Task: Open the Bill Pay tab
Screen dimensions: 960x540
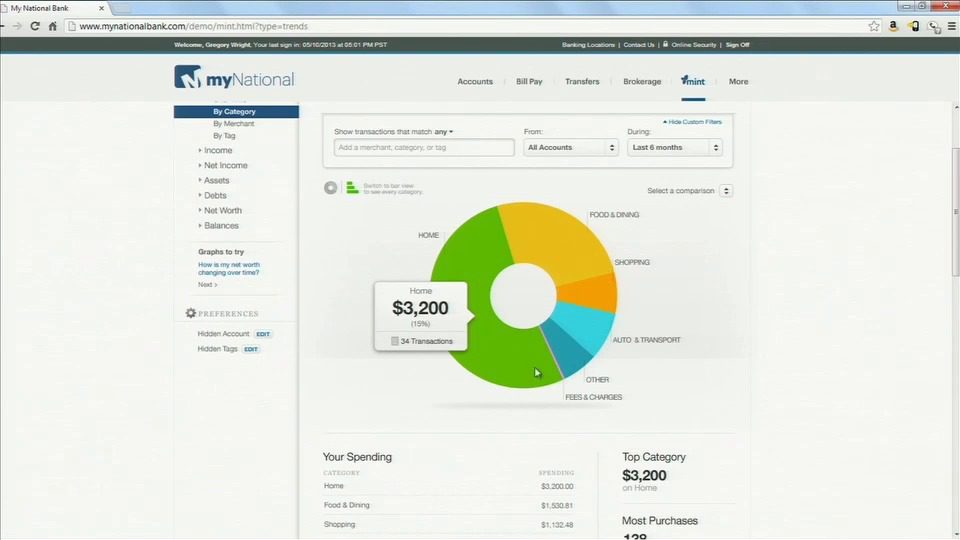Action: click(x=529, y=81)
